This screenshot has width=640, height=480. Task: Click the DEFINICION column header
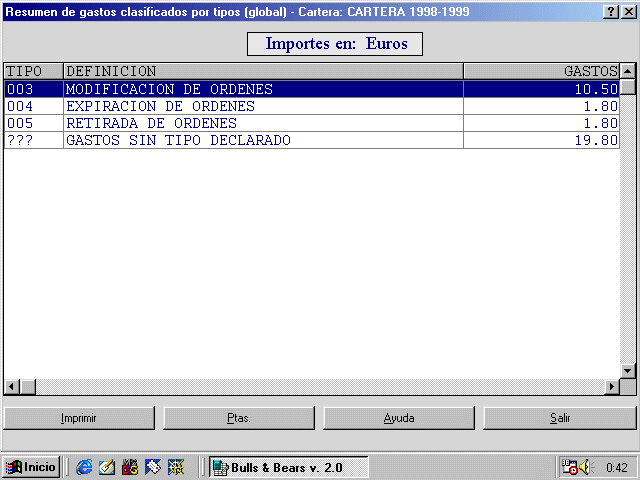[x=263, y=71]
